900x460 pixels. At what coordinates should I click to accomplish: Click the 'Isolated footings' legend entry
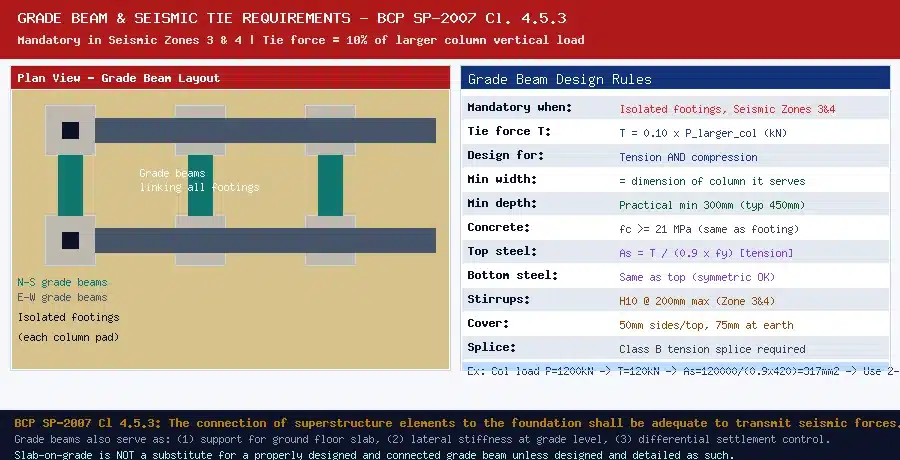68,317
